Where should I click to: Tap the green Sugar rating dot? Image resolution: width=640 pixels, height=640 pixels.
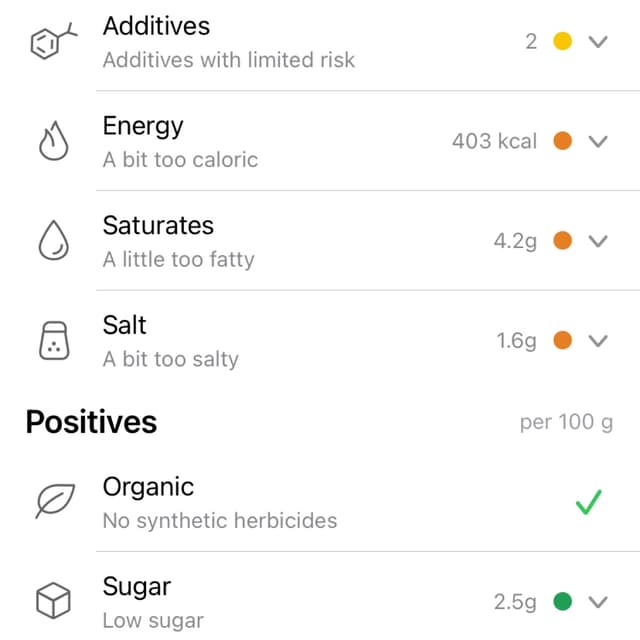562,601
